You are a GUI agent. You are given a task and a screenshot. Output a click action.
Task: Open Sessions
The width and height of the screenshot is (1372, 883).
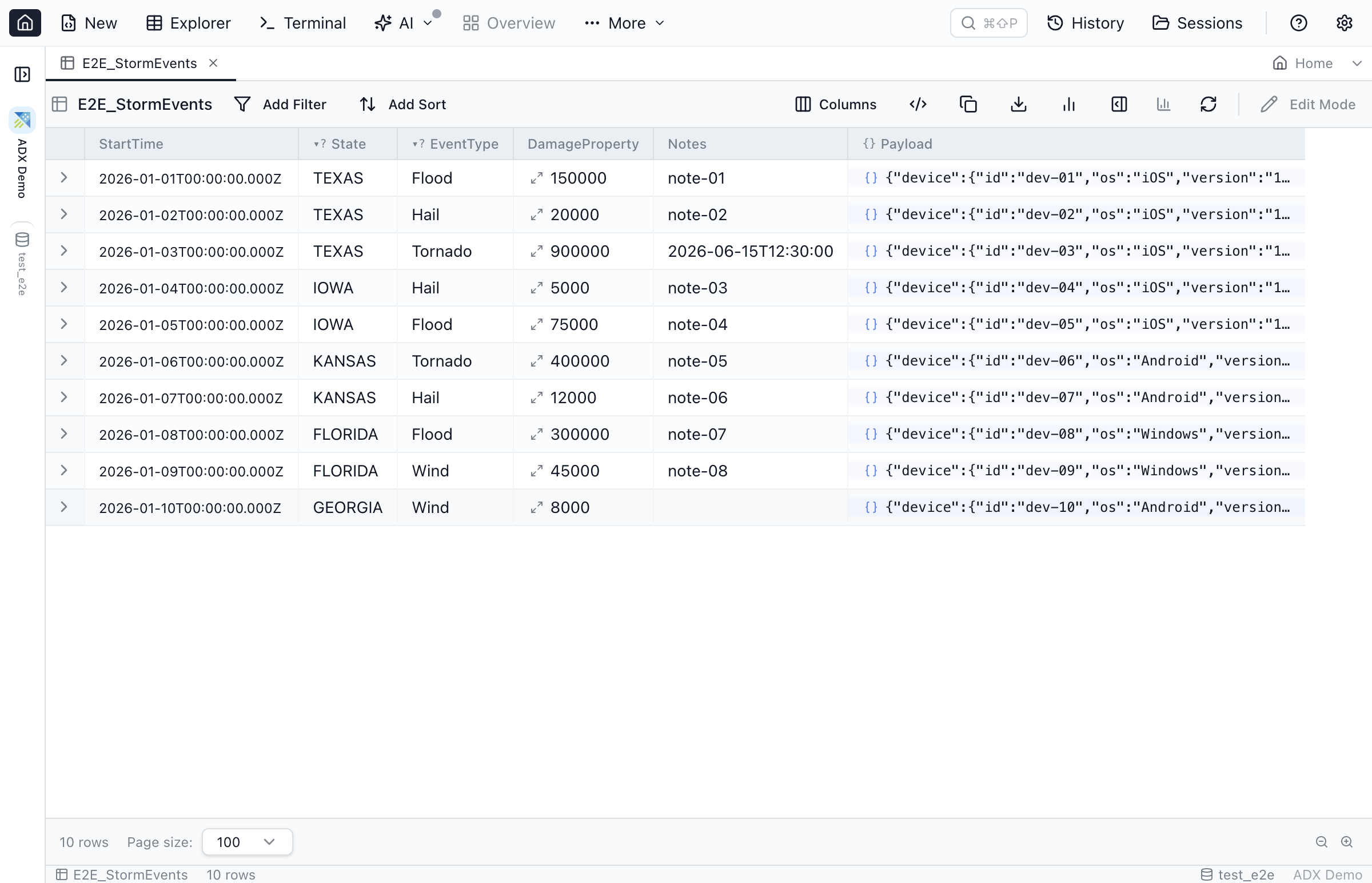tap(1196, 23)
